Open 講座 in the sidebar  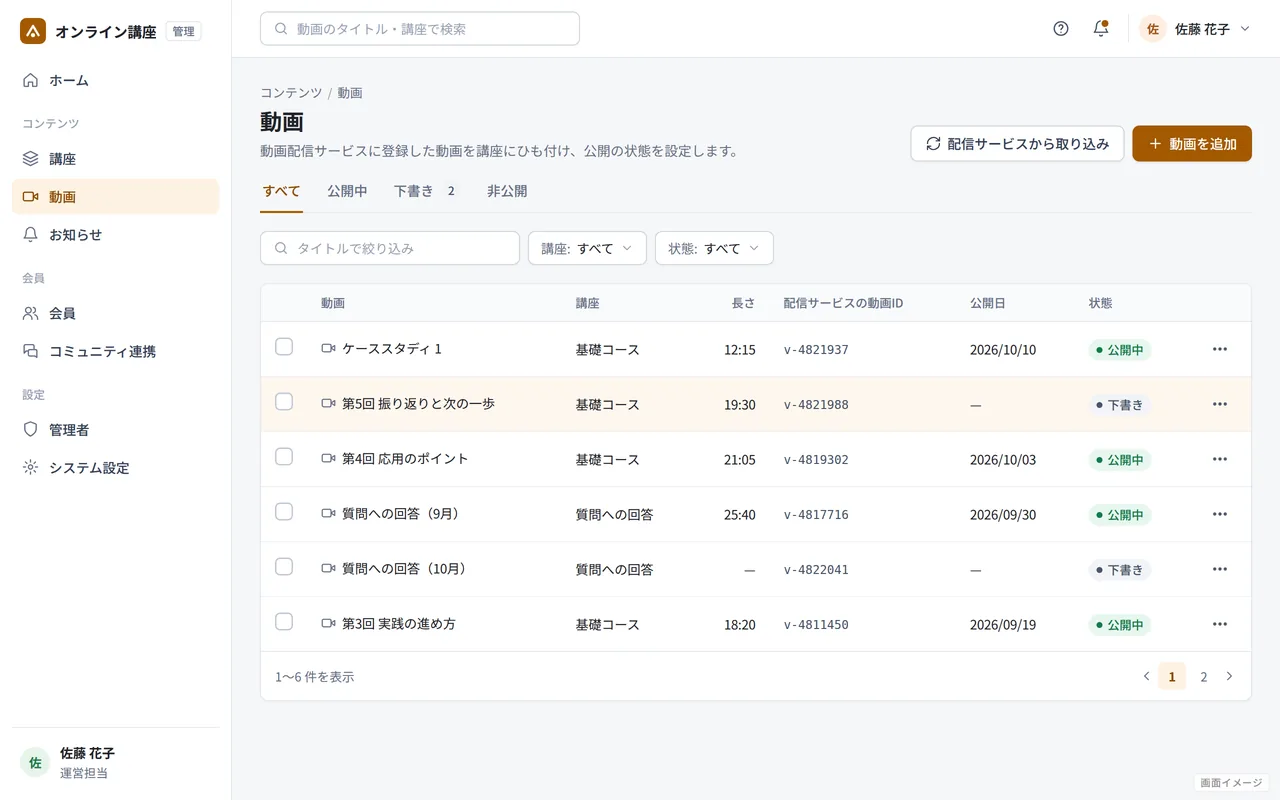click(116, 158)
